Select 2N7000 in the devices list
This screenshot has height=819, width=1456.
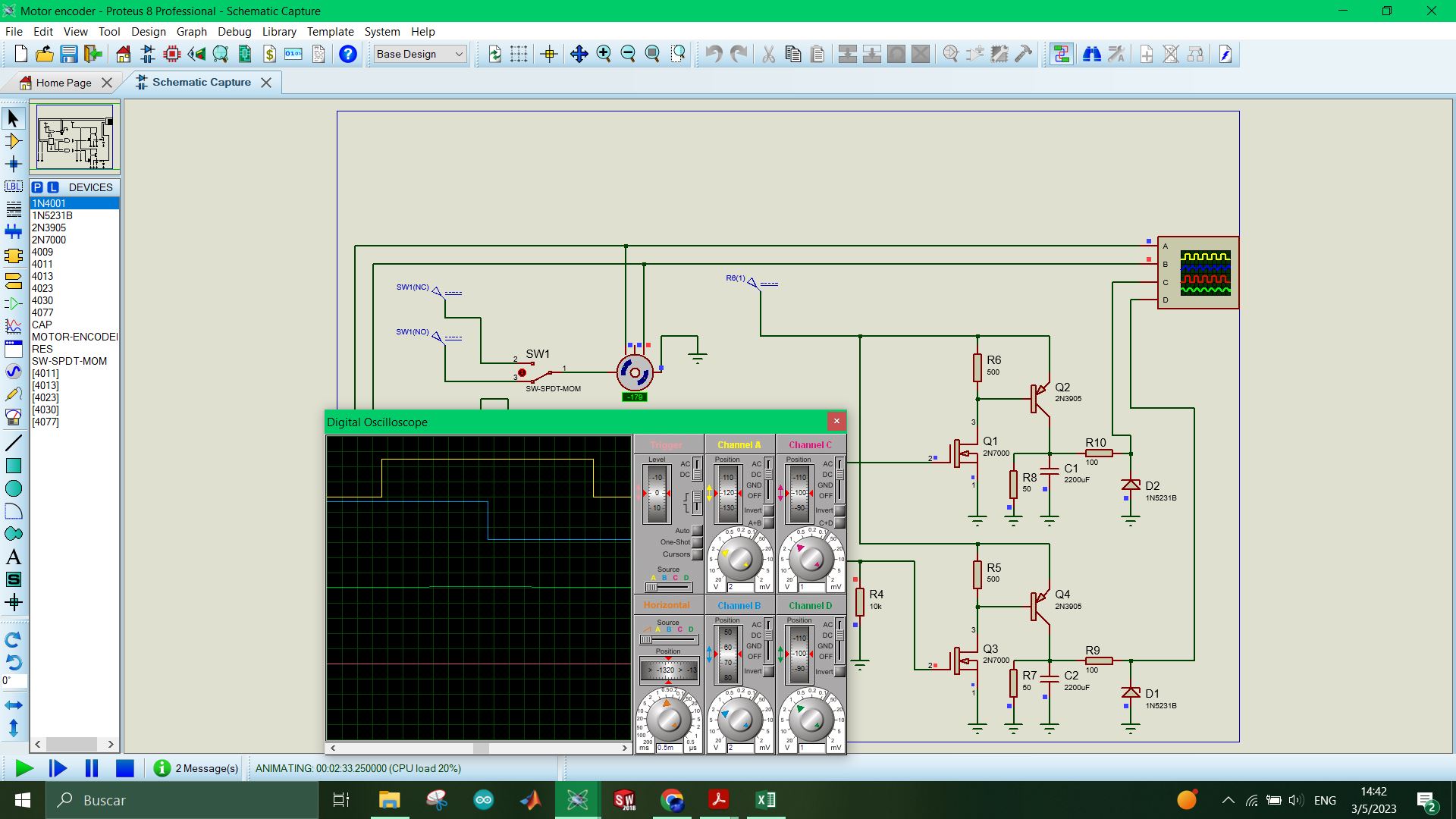pos(49,240)
